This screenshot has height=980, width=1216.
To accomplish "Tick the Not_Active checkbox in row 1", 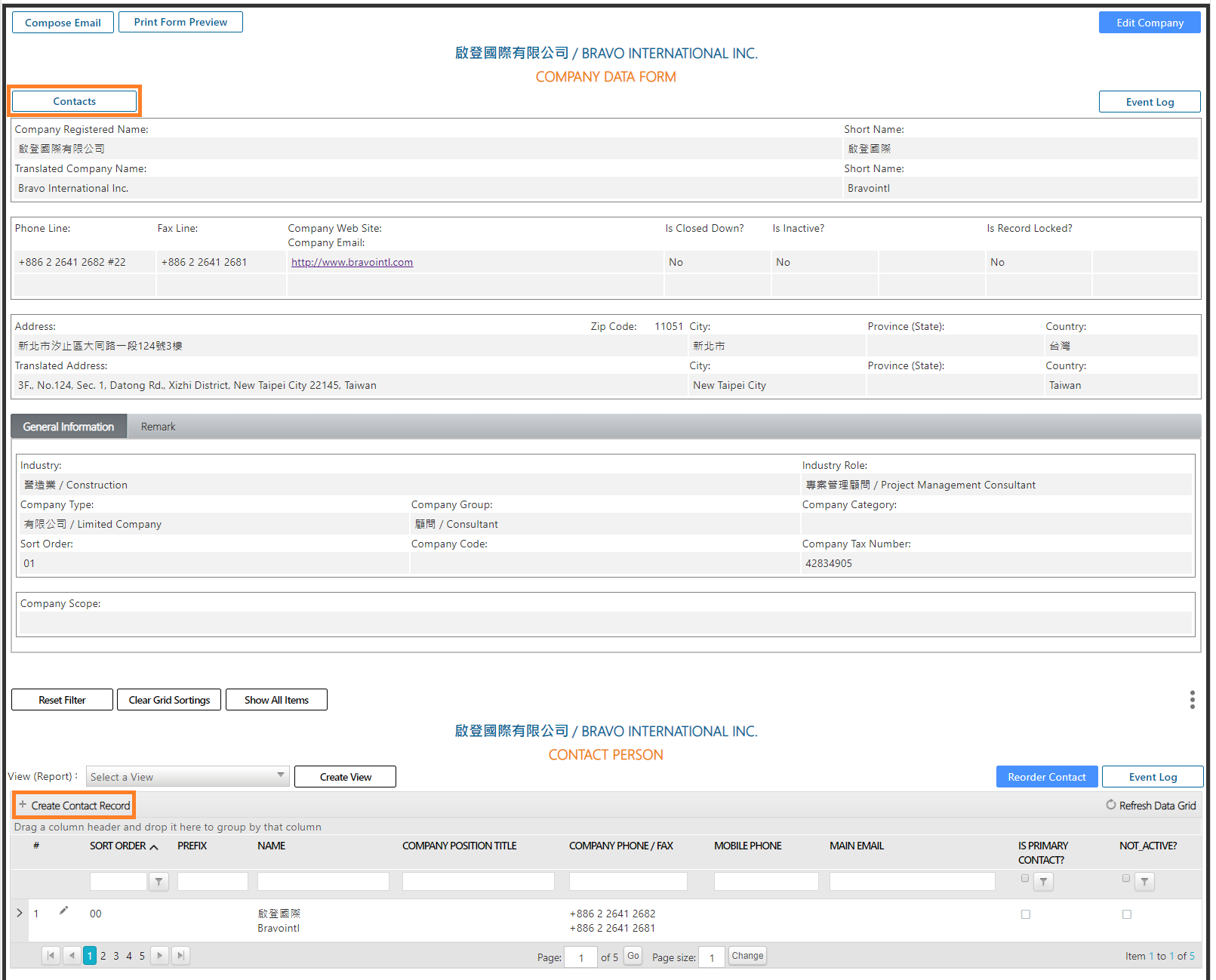I will coord(1126,914).
